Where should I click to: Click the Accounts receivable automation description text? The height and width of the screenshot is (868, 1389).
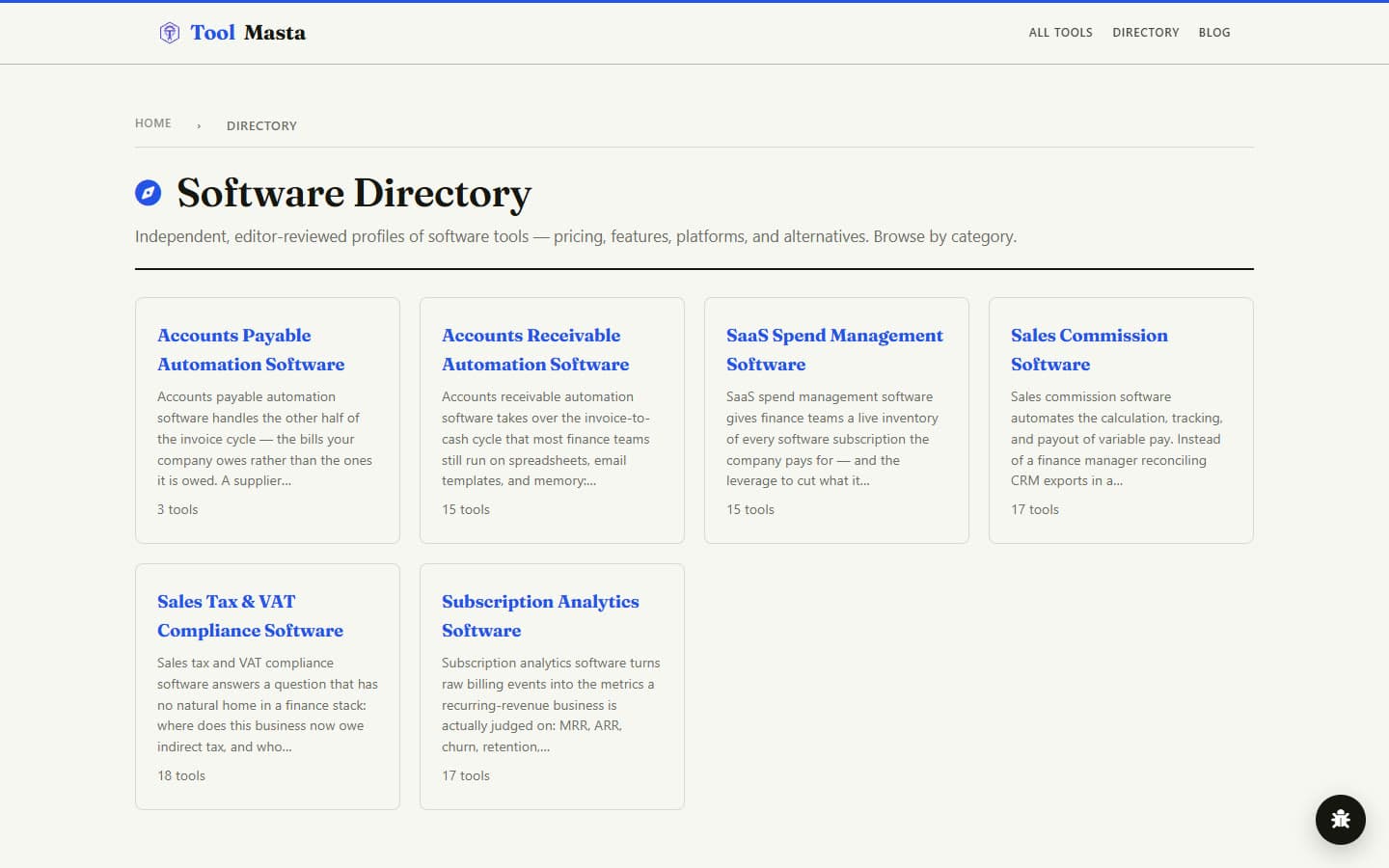point(546,439)
